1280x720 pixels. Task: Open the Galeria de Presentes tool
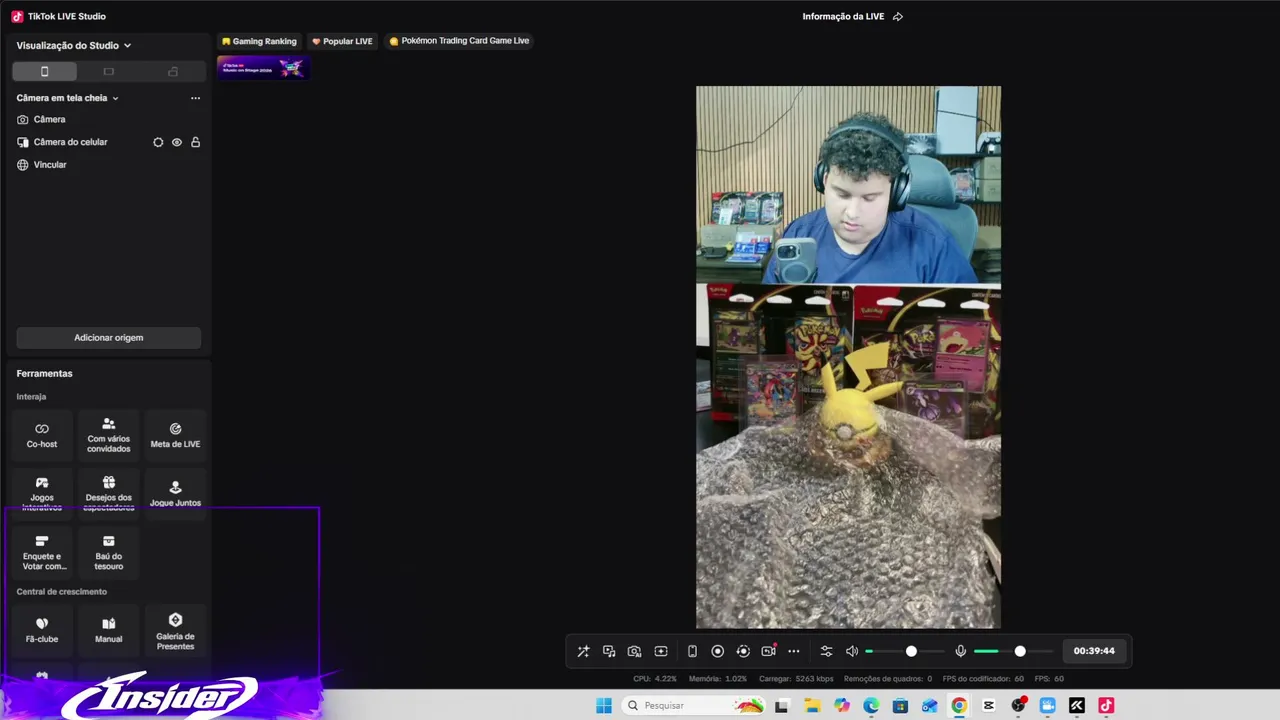(175, 630)
